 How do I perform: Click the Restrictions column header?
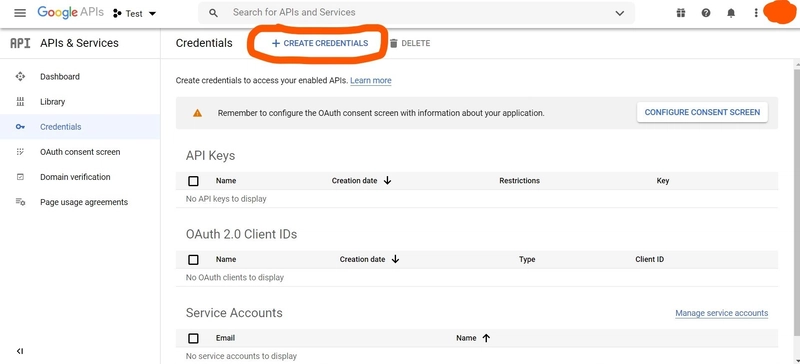519,181
